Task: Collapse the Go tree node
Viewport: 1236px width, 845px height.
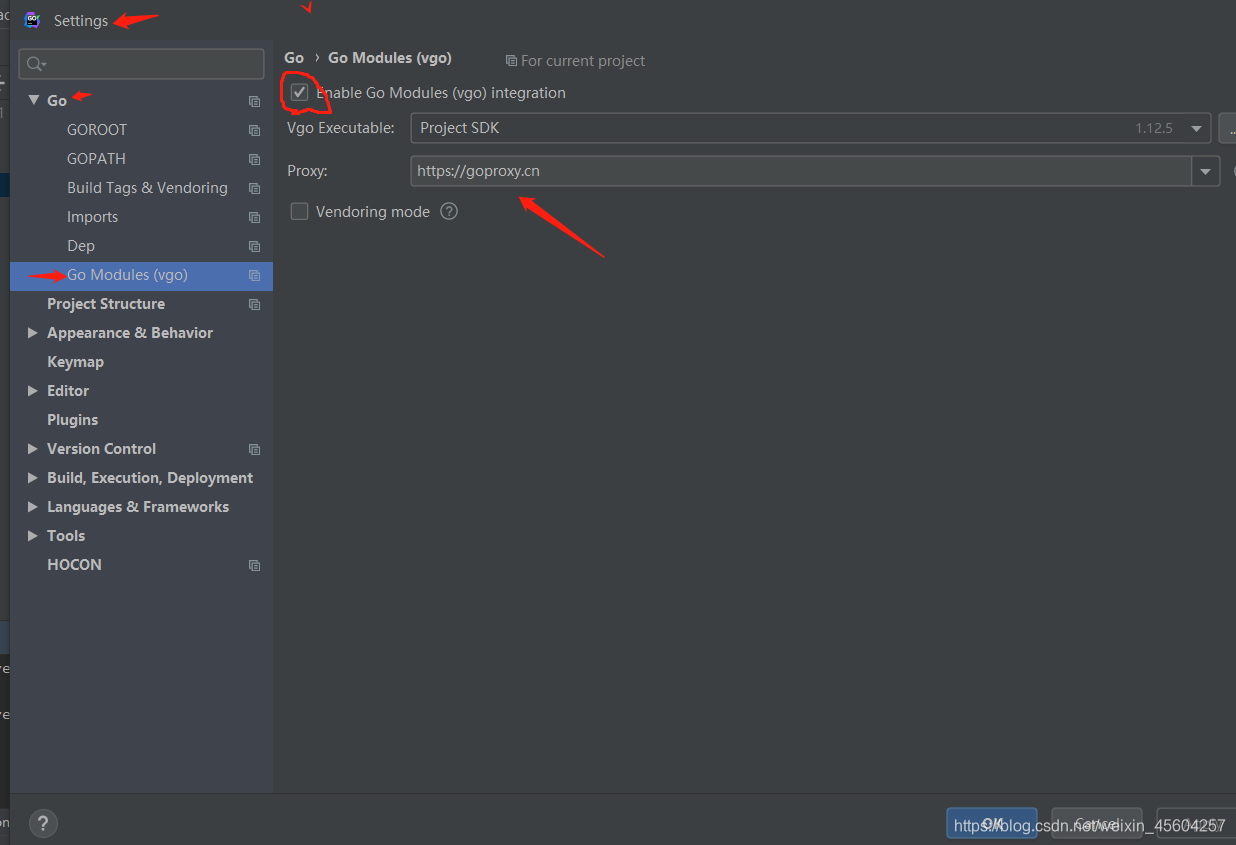Action: [33, 100]
